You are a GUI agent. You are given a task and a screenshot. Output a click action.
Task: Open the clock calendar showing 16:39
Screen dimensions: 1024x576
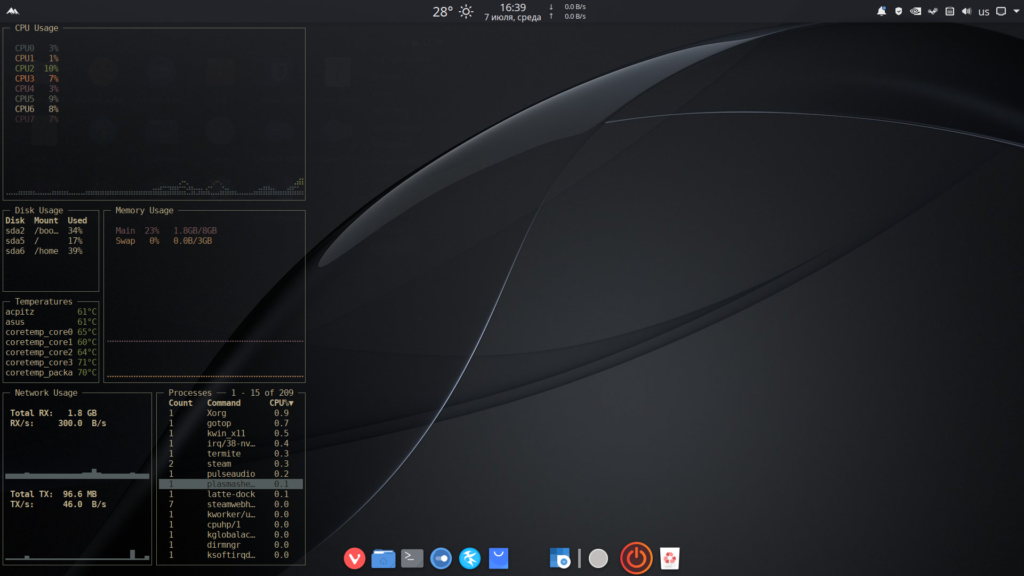tap(513, 12)
